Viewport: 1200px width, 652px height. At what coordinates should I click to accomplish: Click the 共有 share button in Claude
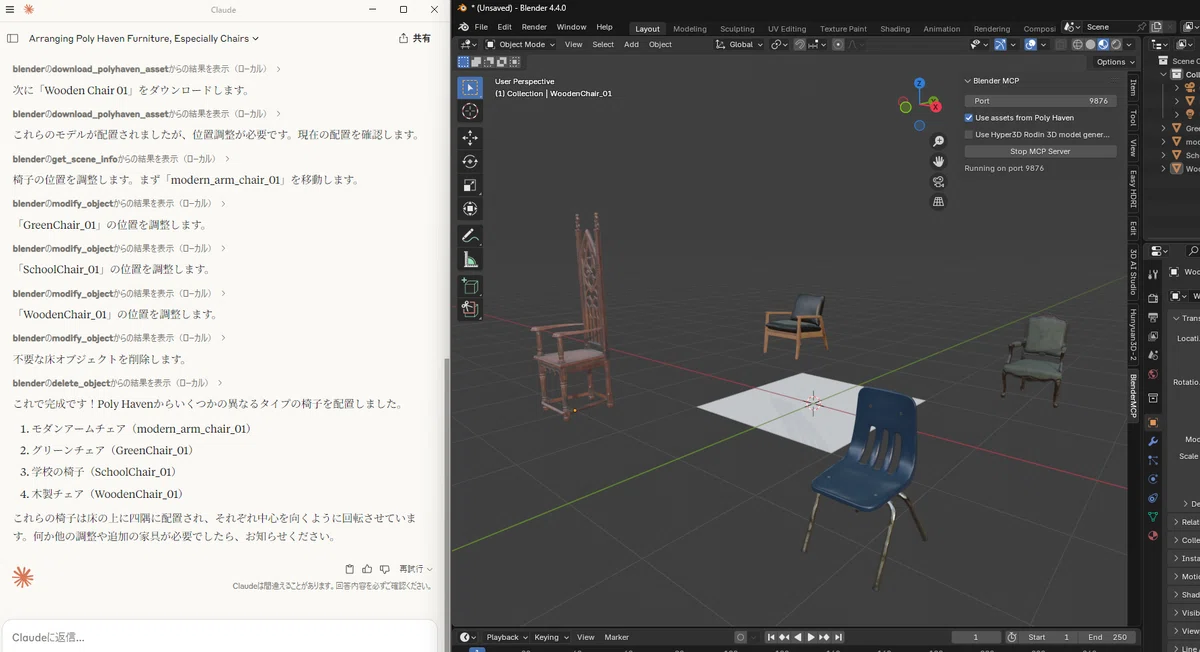tap(414, 39)
